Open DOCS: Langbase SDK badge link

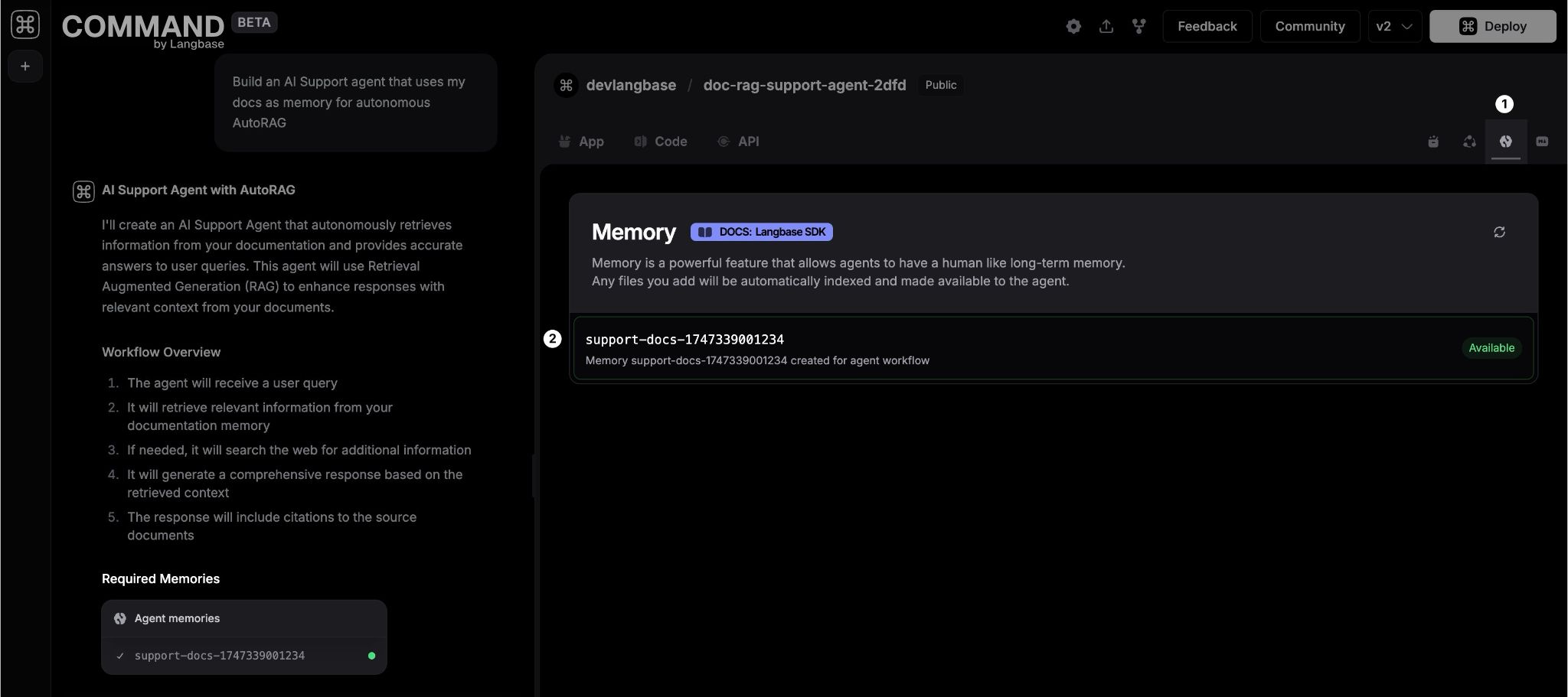pos(762,232)
